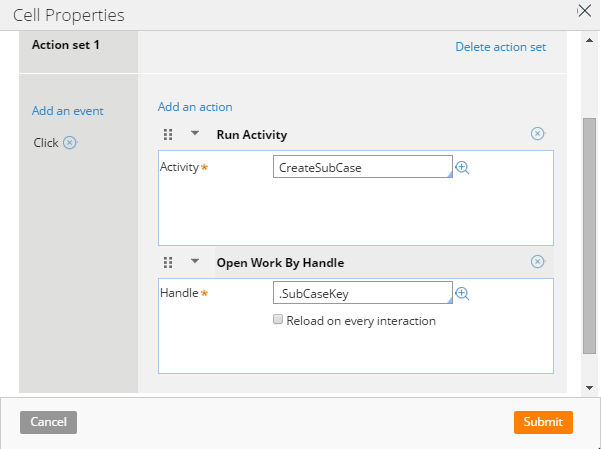Click the Add an event link

click(67, 111)
